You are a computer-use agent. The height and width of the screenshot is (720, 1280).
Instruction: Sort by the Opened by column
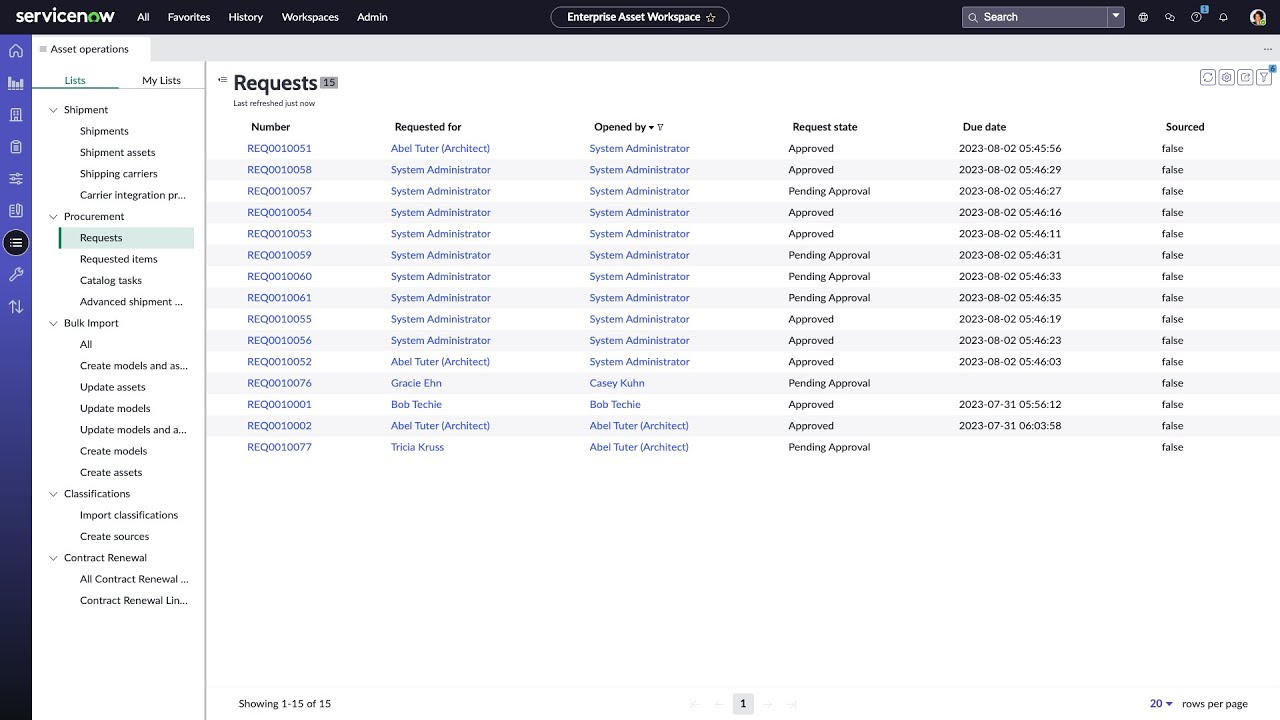tap(620, 127)
